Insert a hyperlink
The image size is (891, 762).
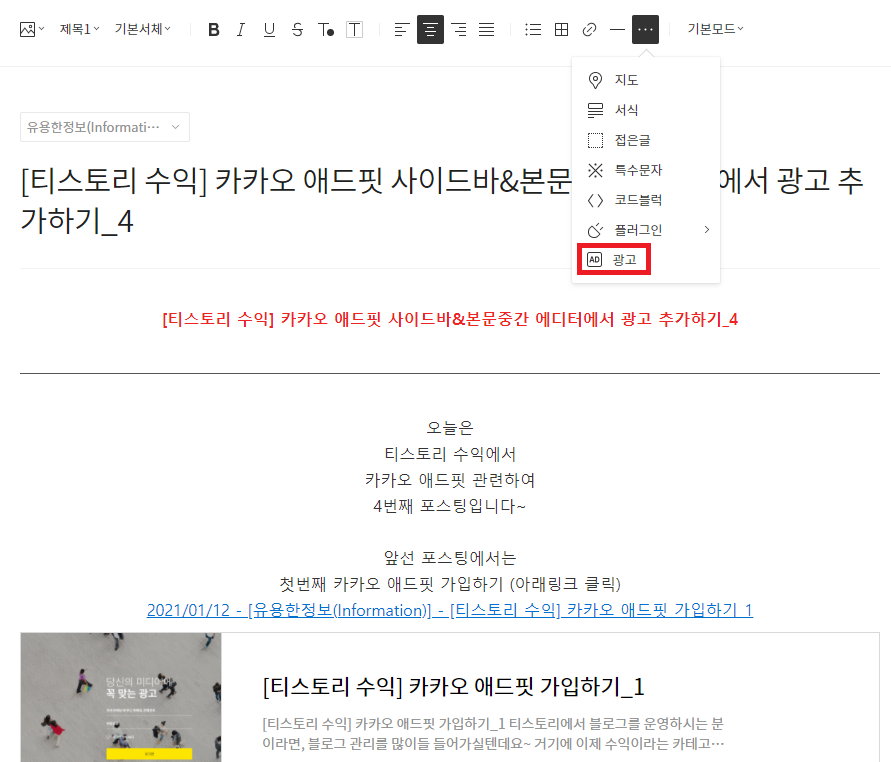click(x=589, y=30)
